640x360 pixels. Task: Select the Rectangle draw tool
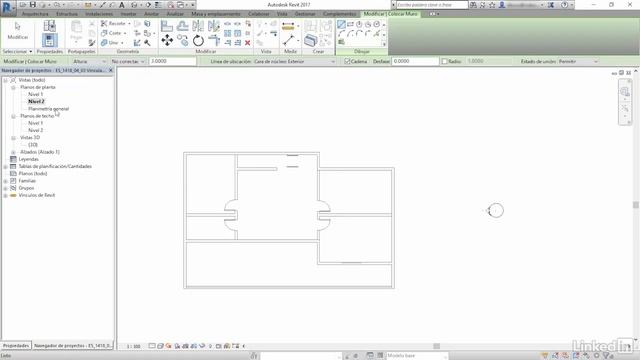coord(350,24)
